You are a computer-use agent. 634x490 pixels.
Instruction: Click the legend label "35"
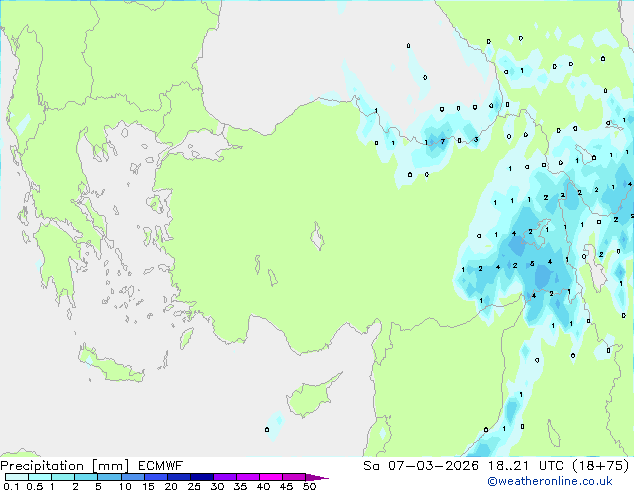[240, 486]
